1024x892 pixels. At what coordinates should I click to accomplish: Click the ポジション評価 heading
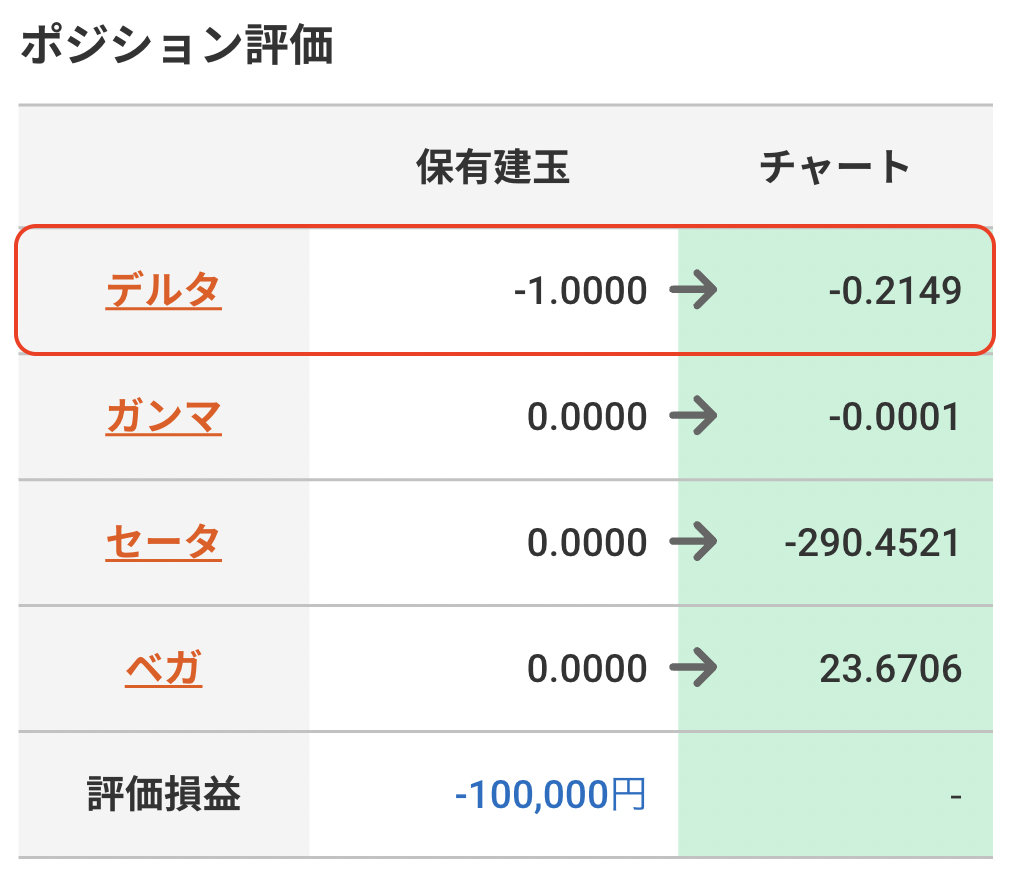point(176,47)
